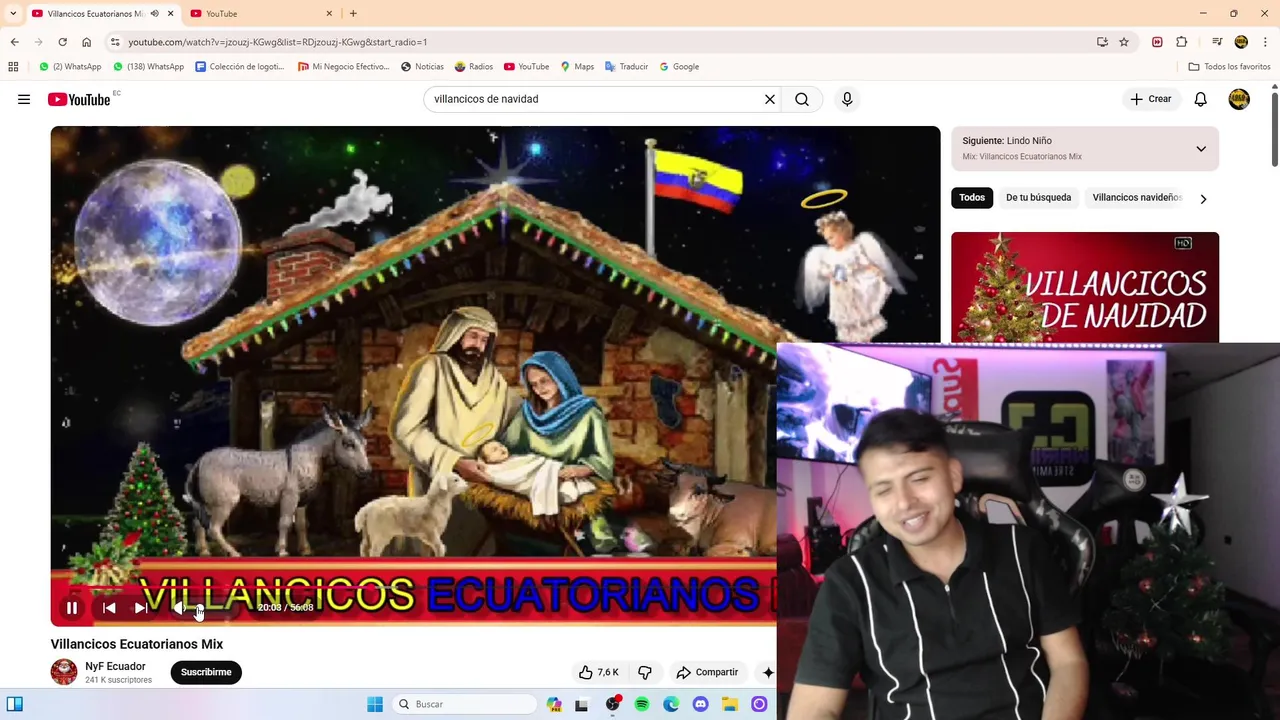This screenshot has height=720, width=1280.
Task: Select the De tu búsqueda chip
Action: click(1038, 198)
